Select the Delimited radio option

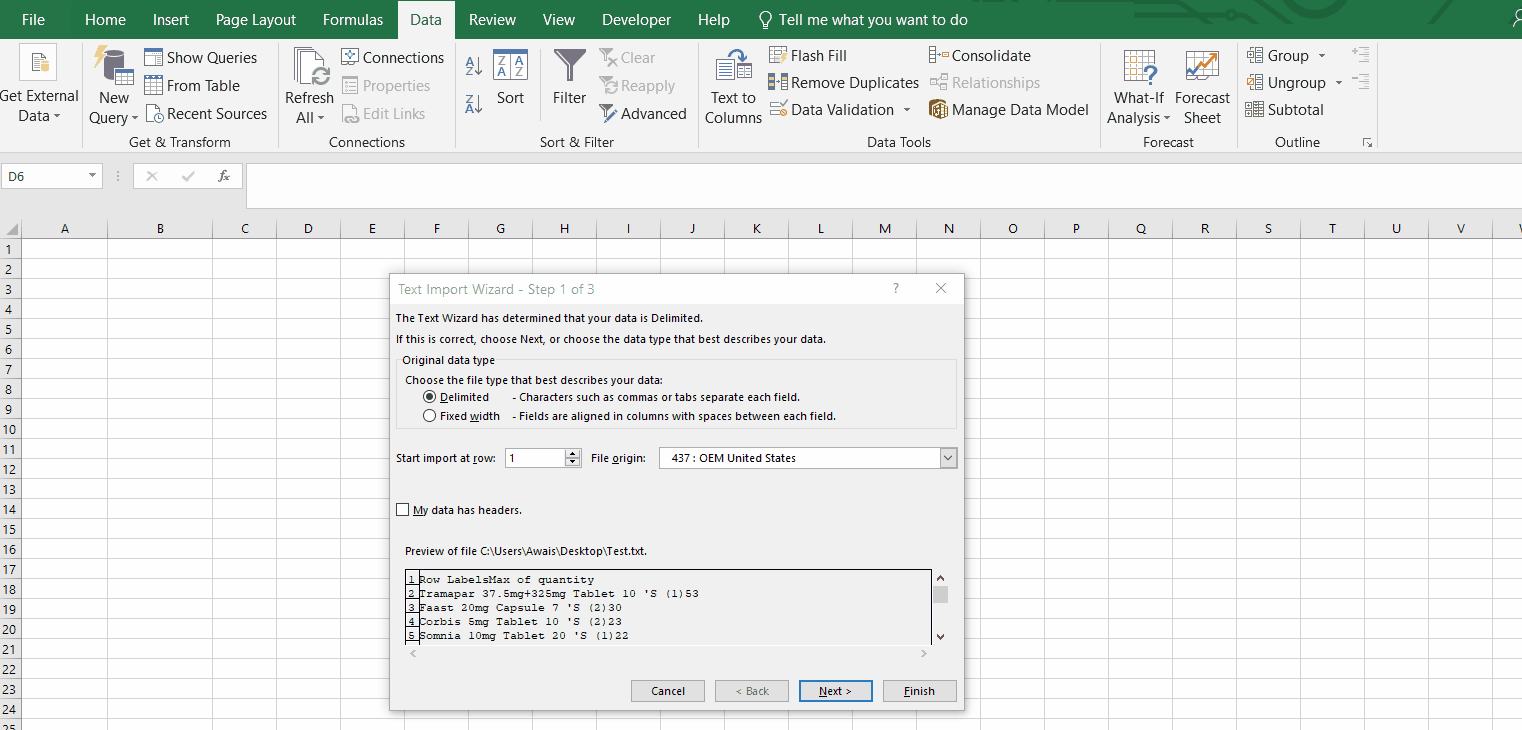pos(430,397)
